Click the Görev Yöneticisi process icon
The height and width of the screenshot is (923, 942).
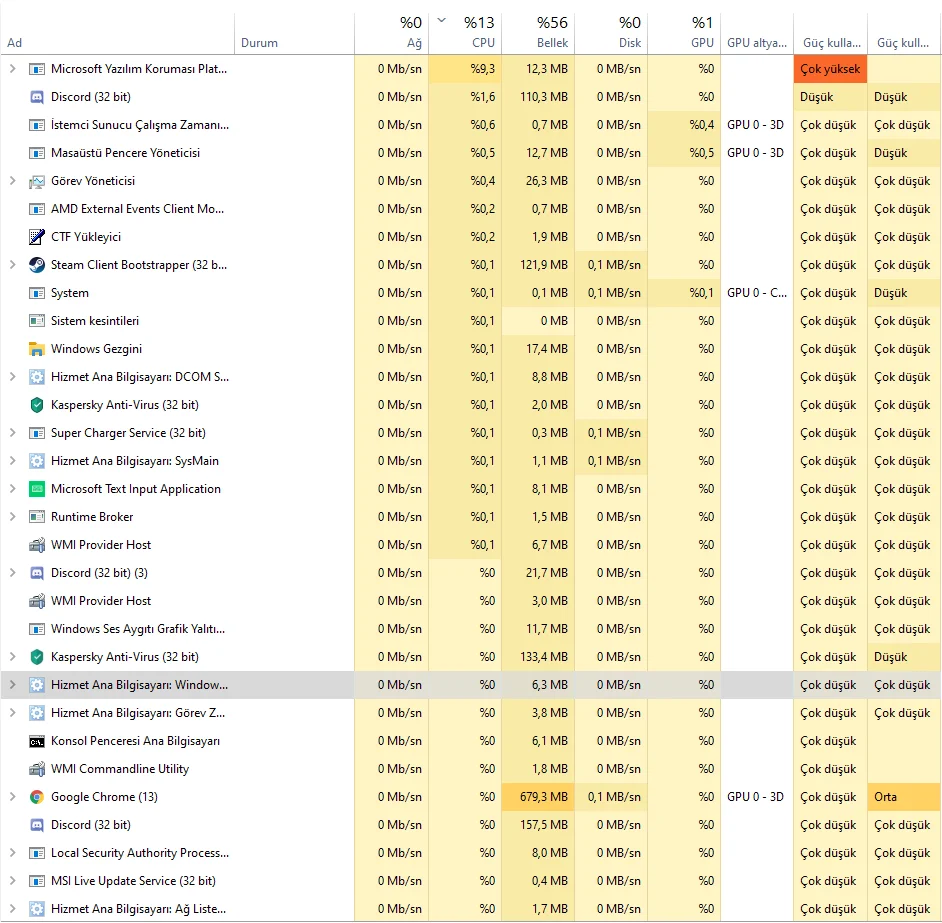click(x=37, y=181)
